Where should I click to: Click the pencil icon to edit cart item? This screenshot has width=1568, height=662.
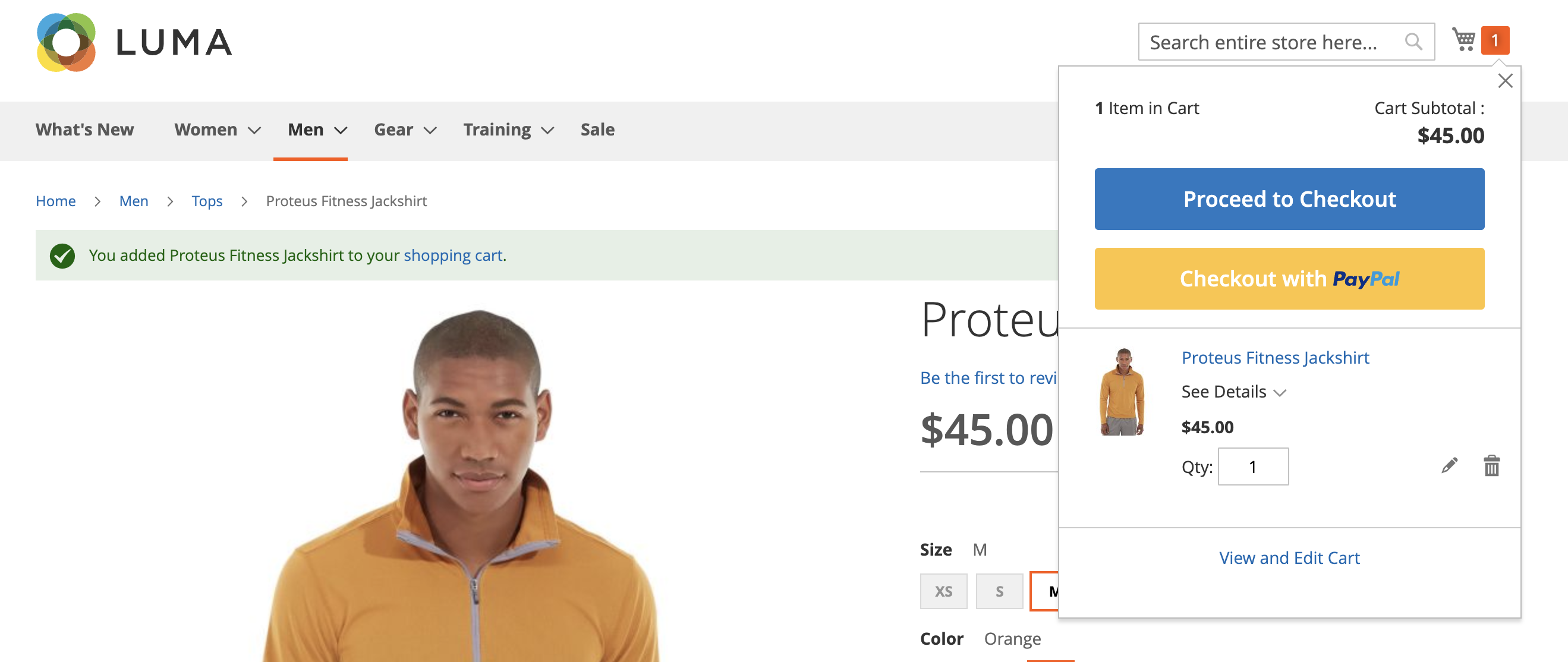(x=1449, y=465)
